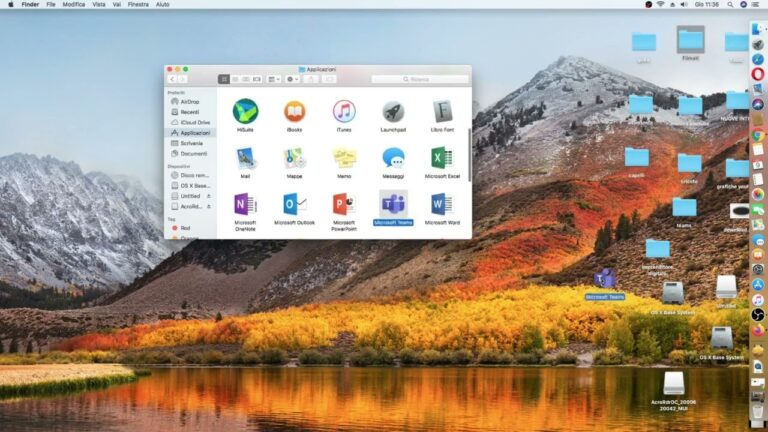Open the Trash in the Dock
This screenshot has width=768, height=432.
tap(758, 413)
